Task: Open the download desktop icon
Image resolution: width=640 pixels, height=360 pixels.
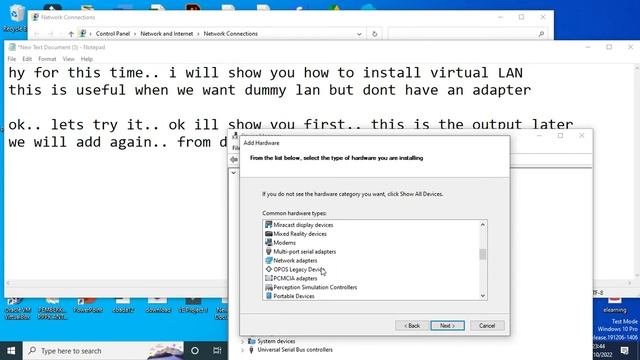Action: coord(158,306)
